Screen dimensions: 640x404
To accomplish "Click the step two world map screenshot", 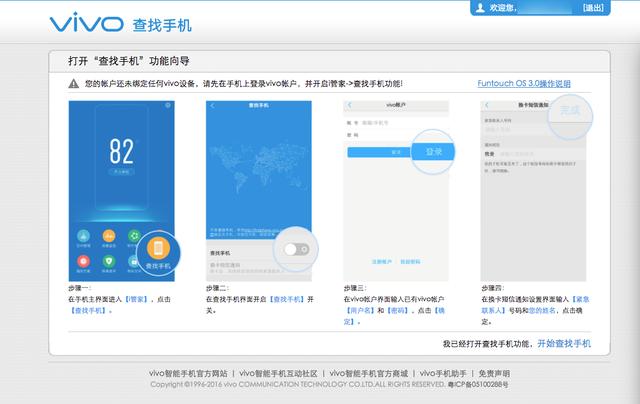I will click(x=258, y=191).
